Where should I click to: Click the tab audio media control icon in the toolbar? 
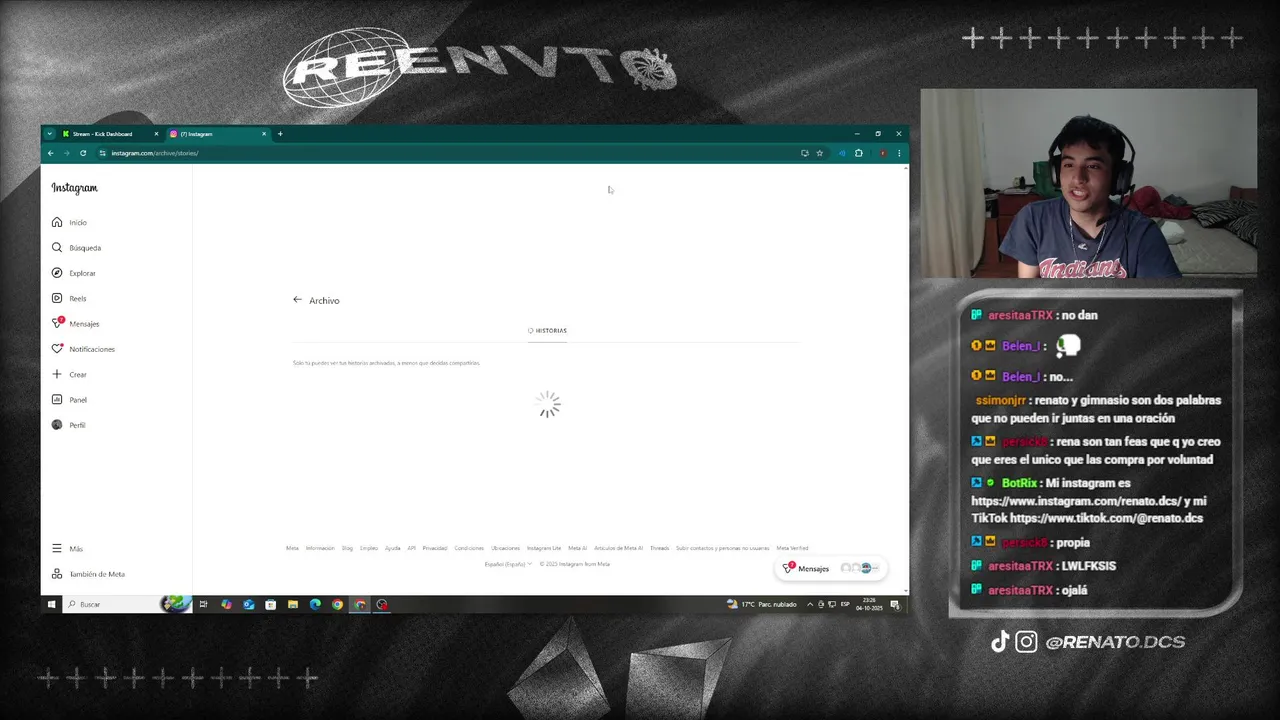841,153
